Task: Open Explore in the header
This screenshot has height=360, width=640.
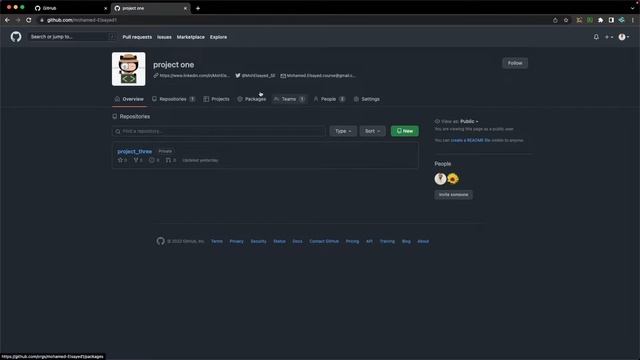Action: point(218,37)
